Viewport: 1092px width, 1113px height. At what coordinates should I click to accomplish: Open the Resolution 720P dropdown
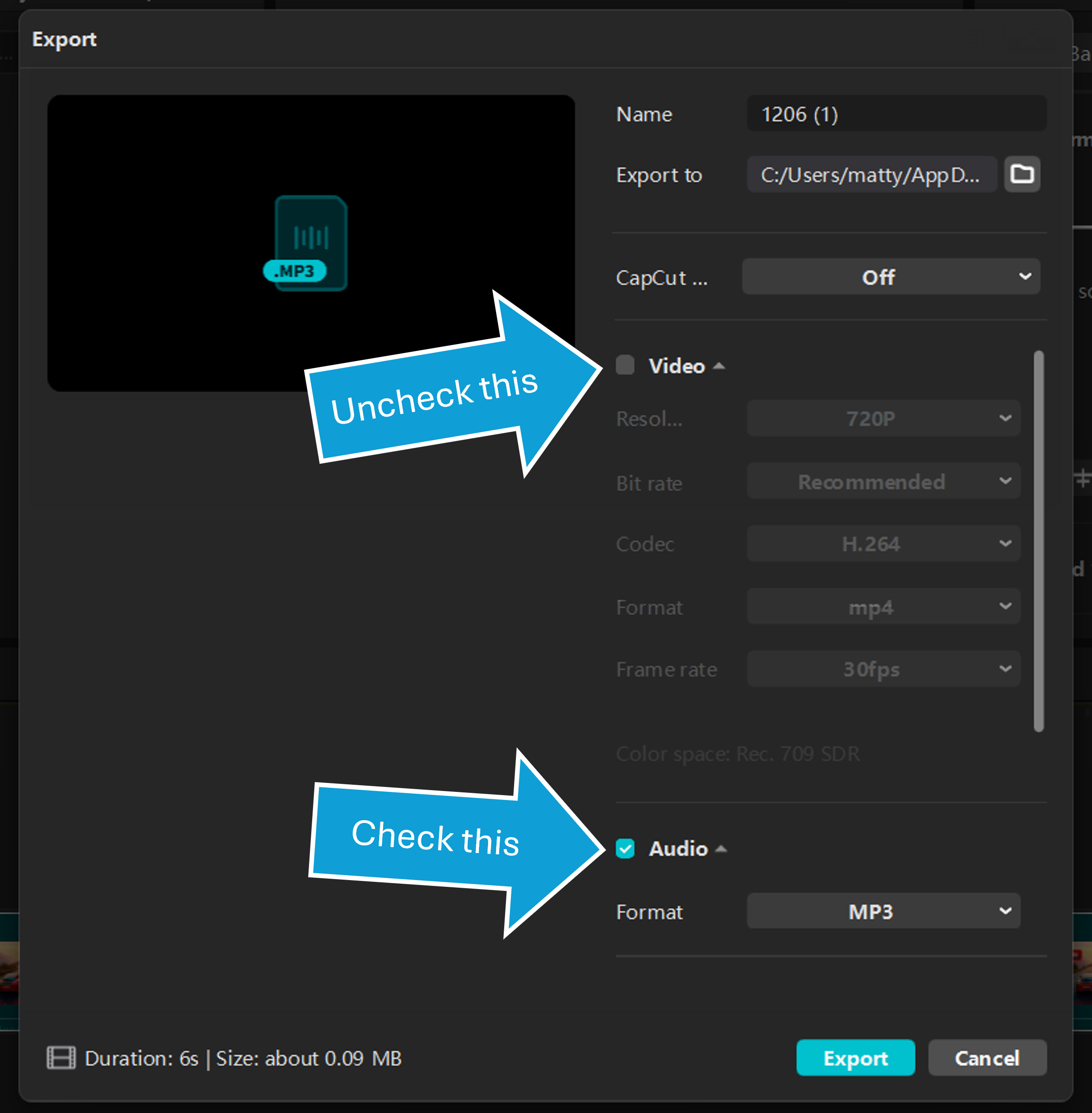click(883, 419)
